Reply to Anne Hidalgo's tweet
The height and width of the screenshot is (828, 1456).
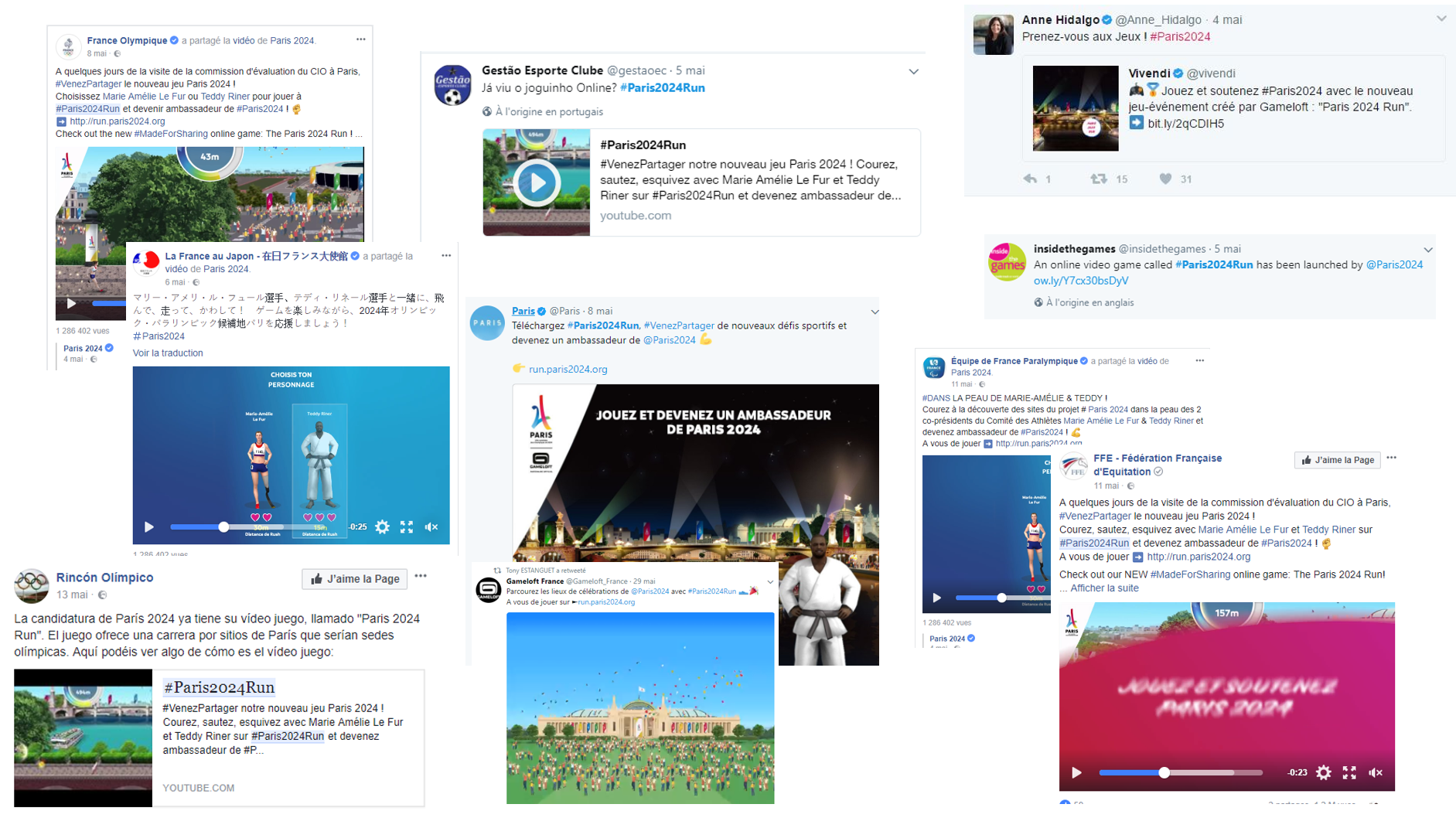tap(1030, 179)
